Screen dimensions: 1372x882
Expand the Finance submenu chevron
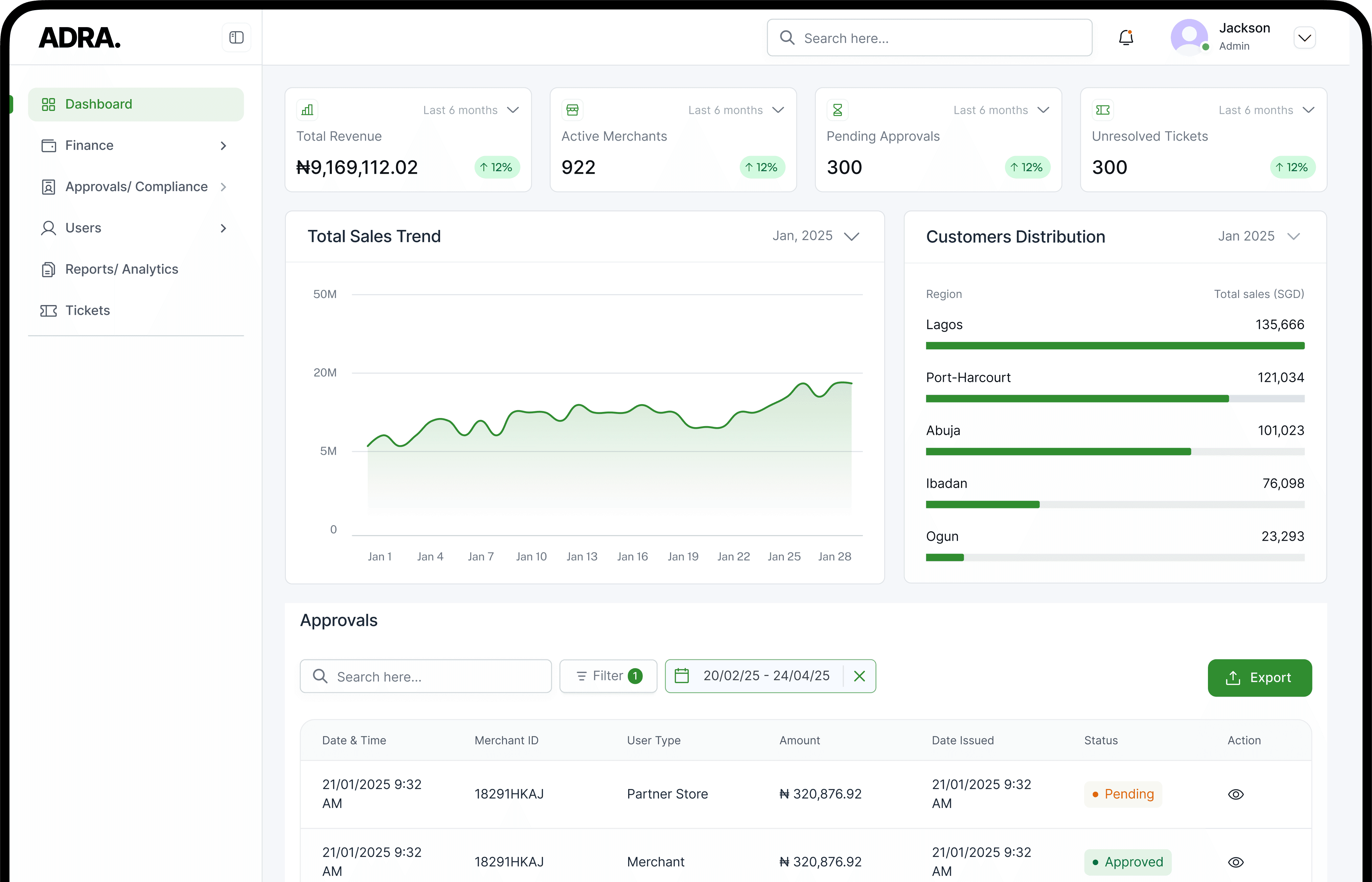tap(223, 146)
